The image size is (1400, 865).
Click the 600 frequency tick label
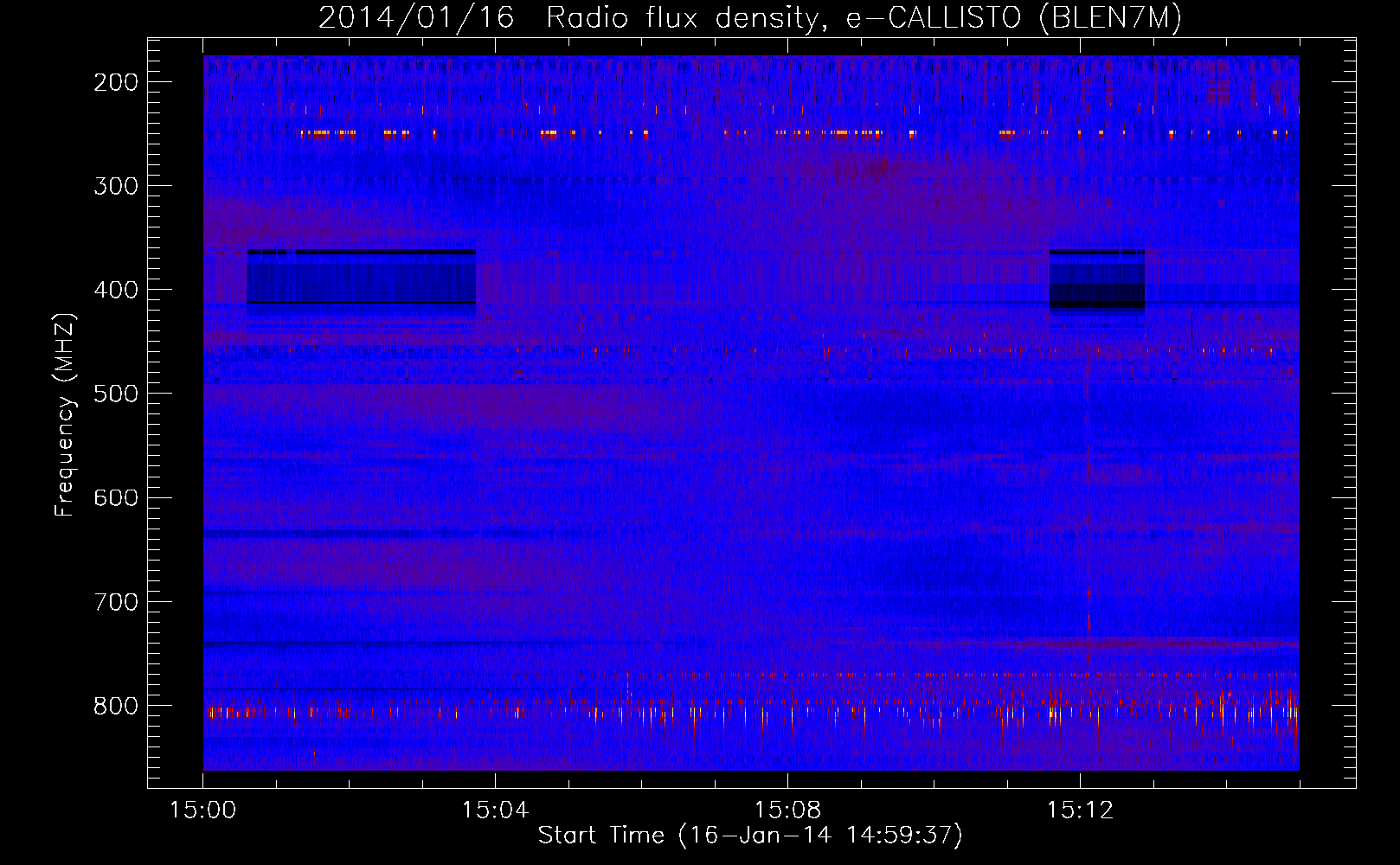coord(116,497)
